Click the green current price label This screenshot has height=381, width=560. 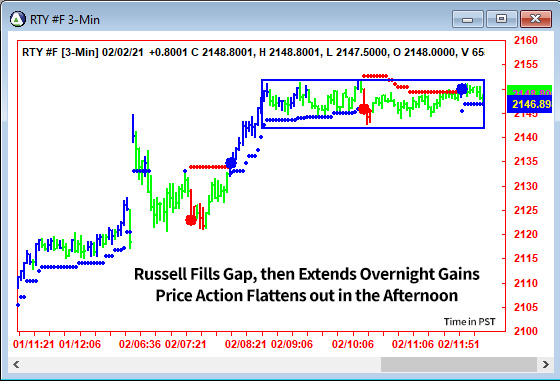coord(529,91)
